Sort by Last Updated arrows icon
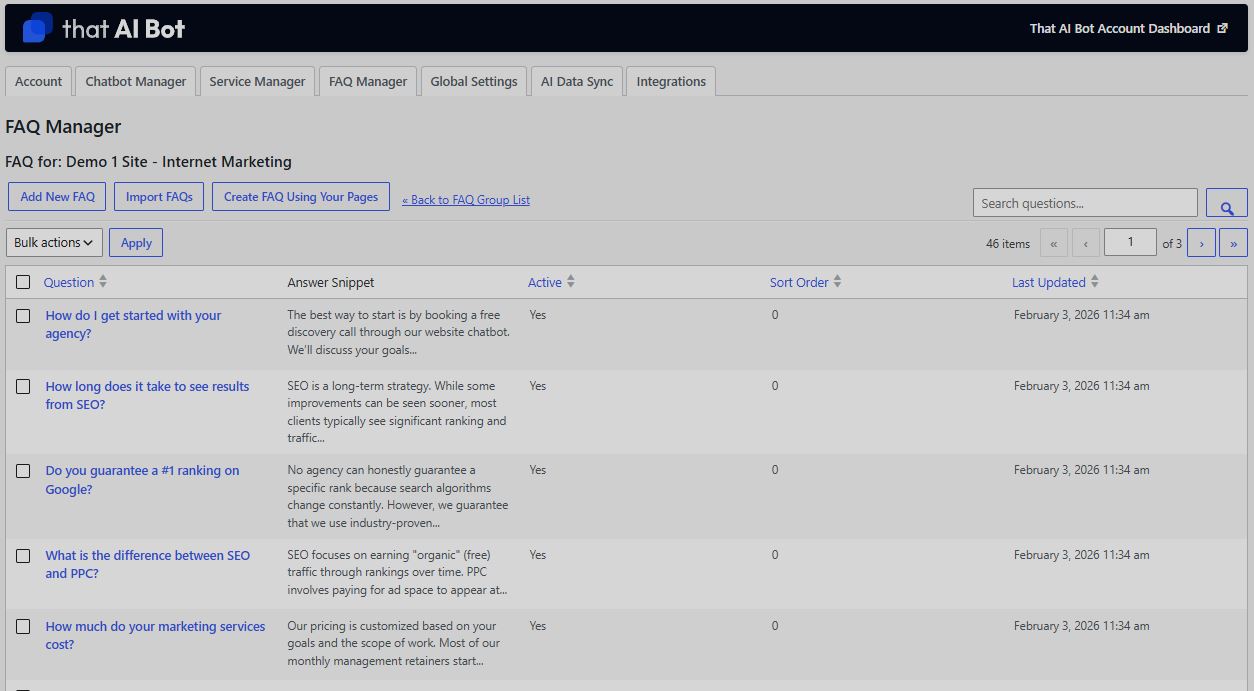Image resolution: width=1254 pixels, height=691 pixels. [x=1094, y=282]
